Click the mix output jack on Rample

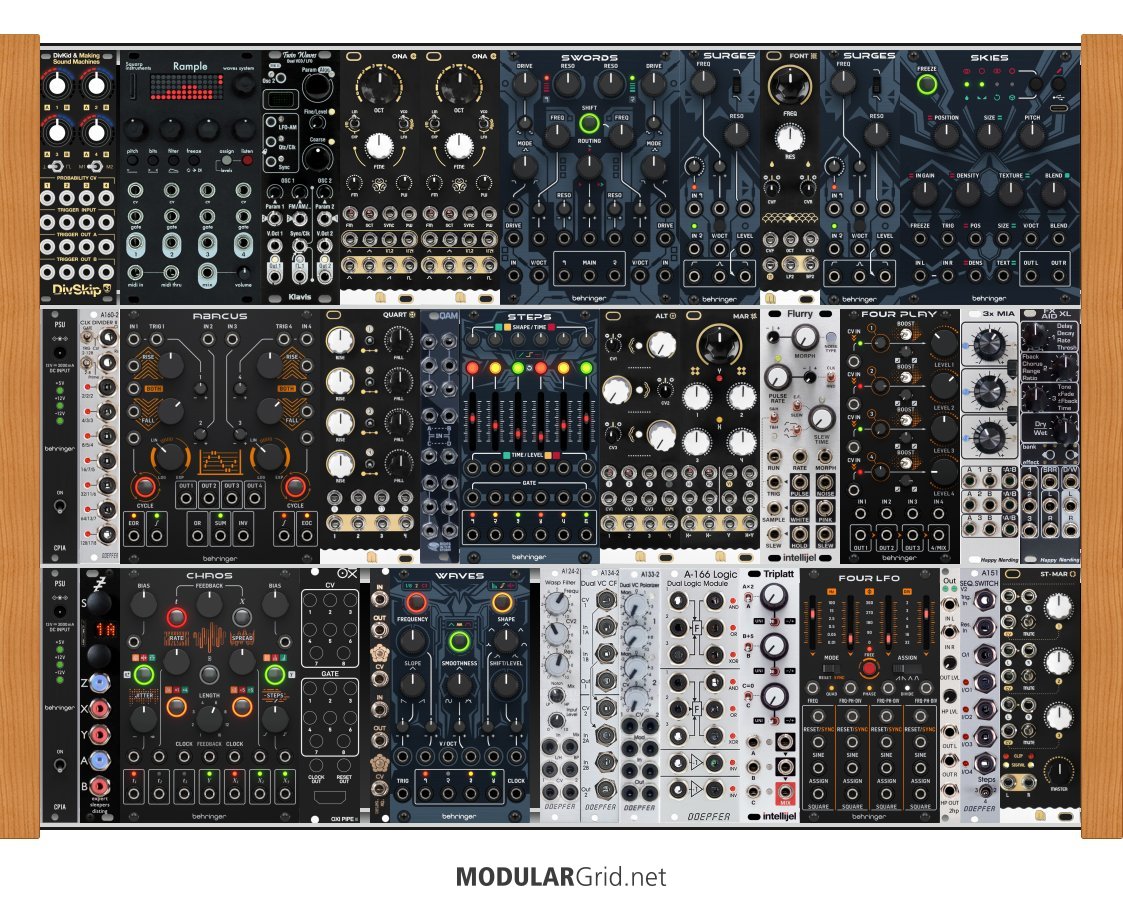[x=207, y=274]
